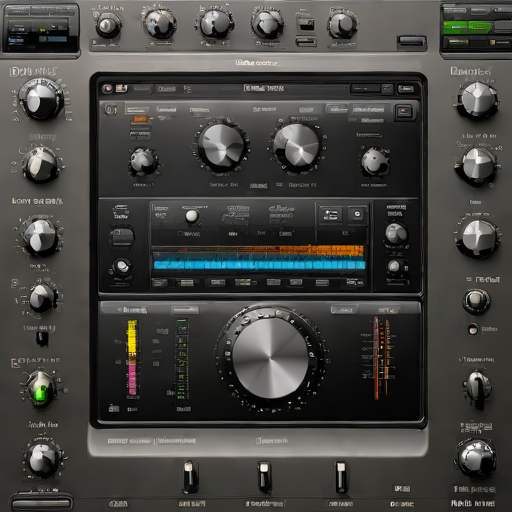Click the rounded rectangular button left of the waveform display
Screen dimensions: 512x512
[x=122, y=237]
